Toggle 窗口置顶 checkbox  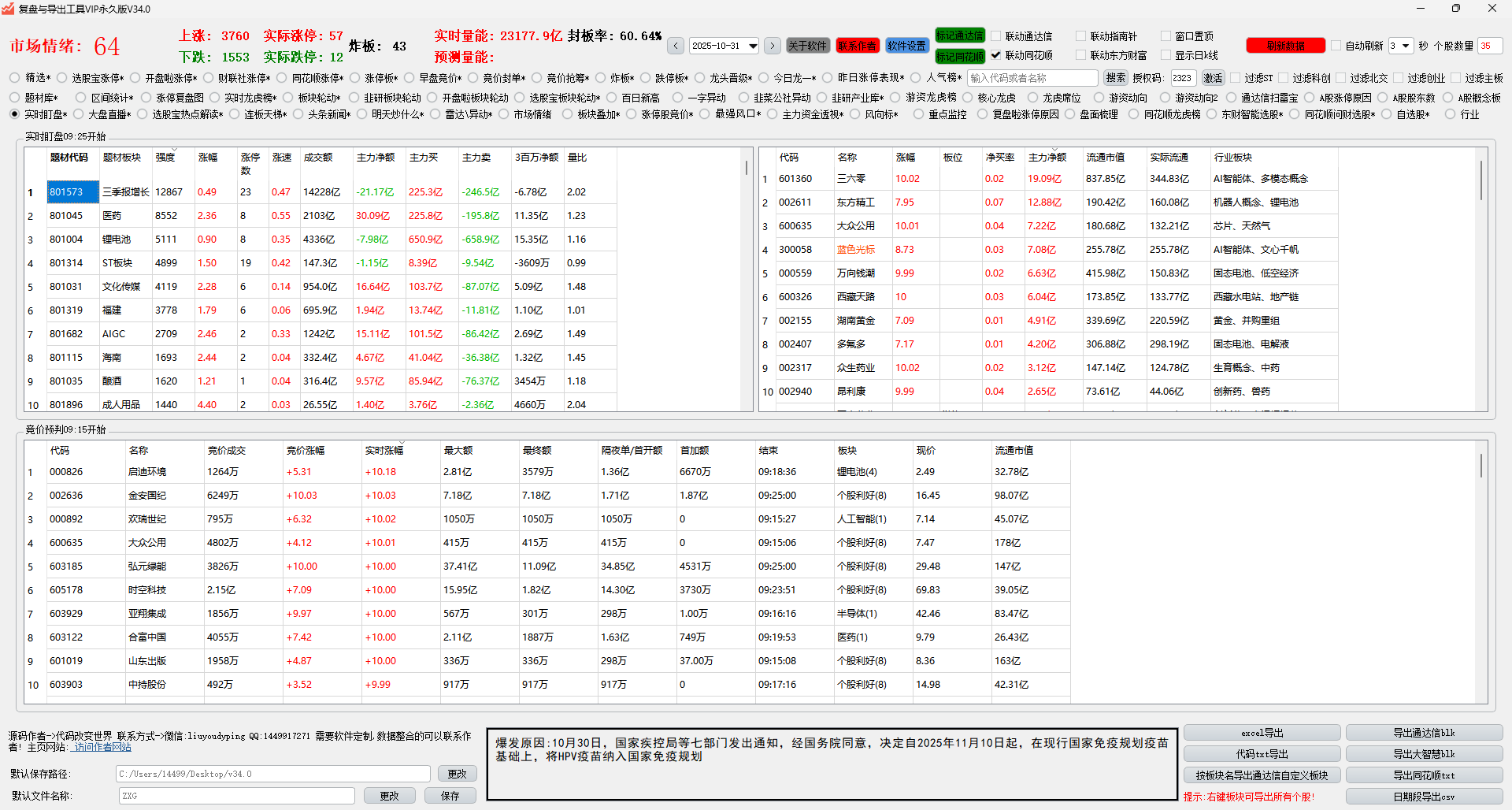1166,36
